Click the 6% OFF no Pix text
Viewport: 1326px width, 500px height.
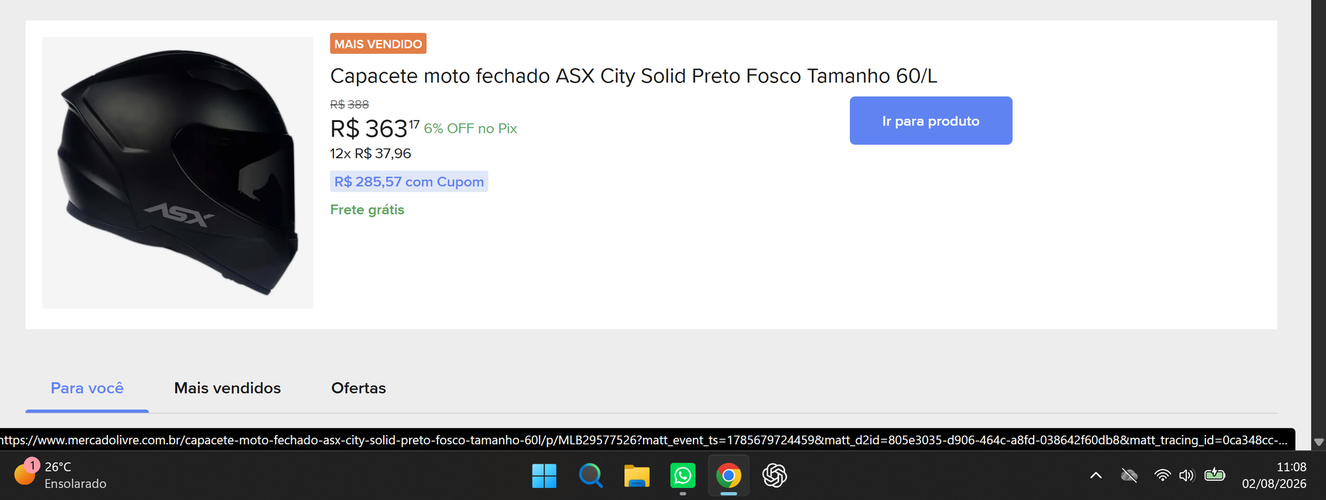[471, 129]
